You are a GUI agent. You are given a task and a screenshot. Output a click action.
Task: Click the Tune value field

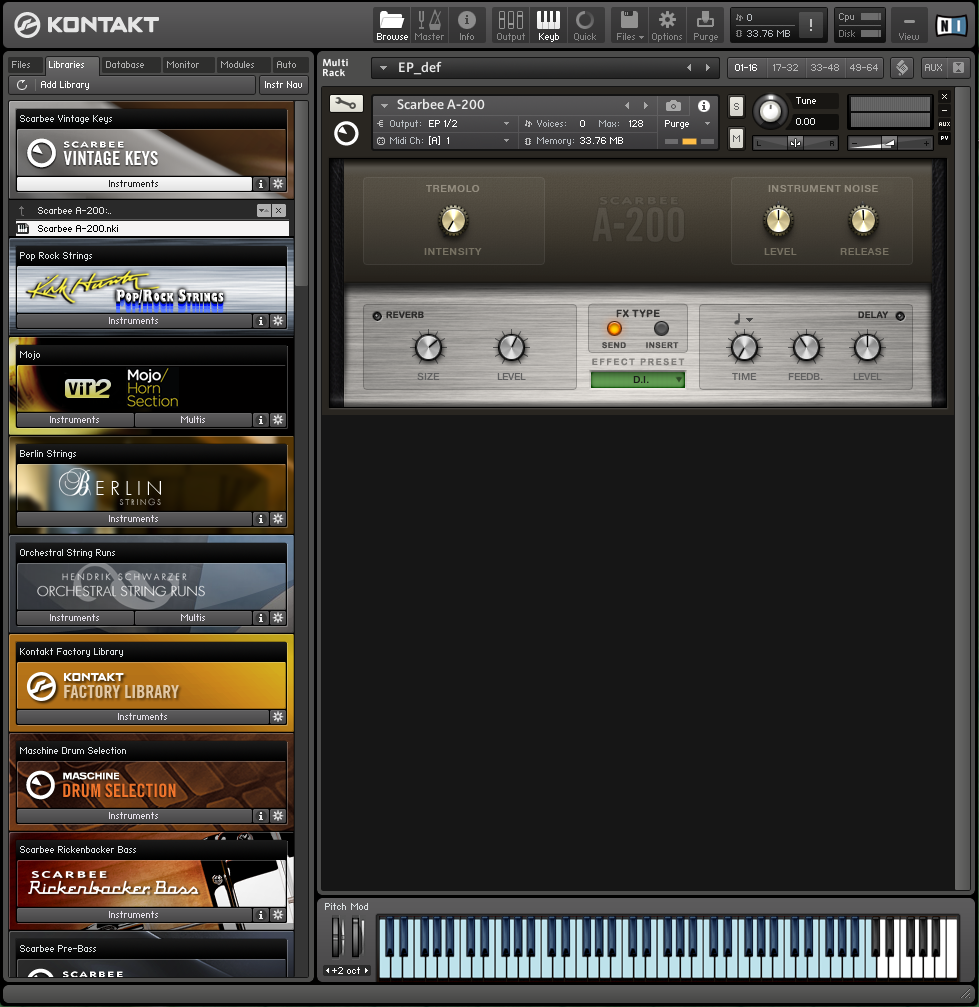pos(815,121)
